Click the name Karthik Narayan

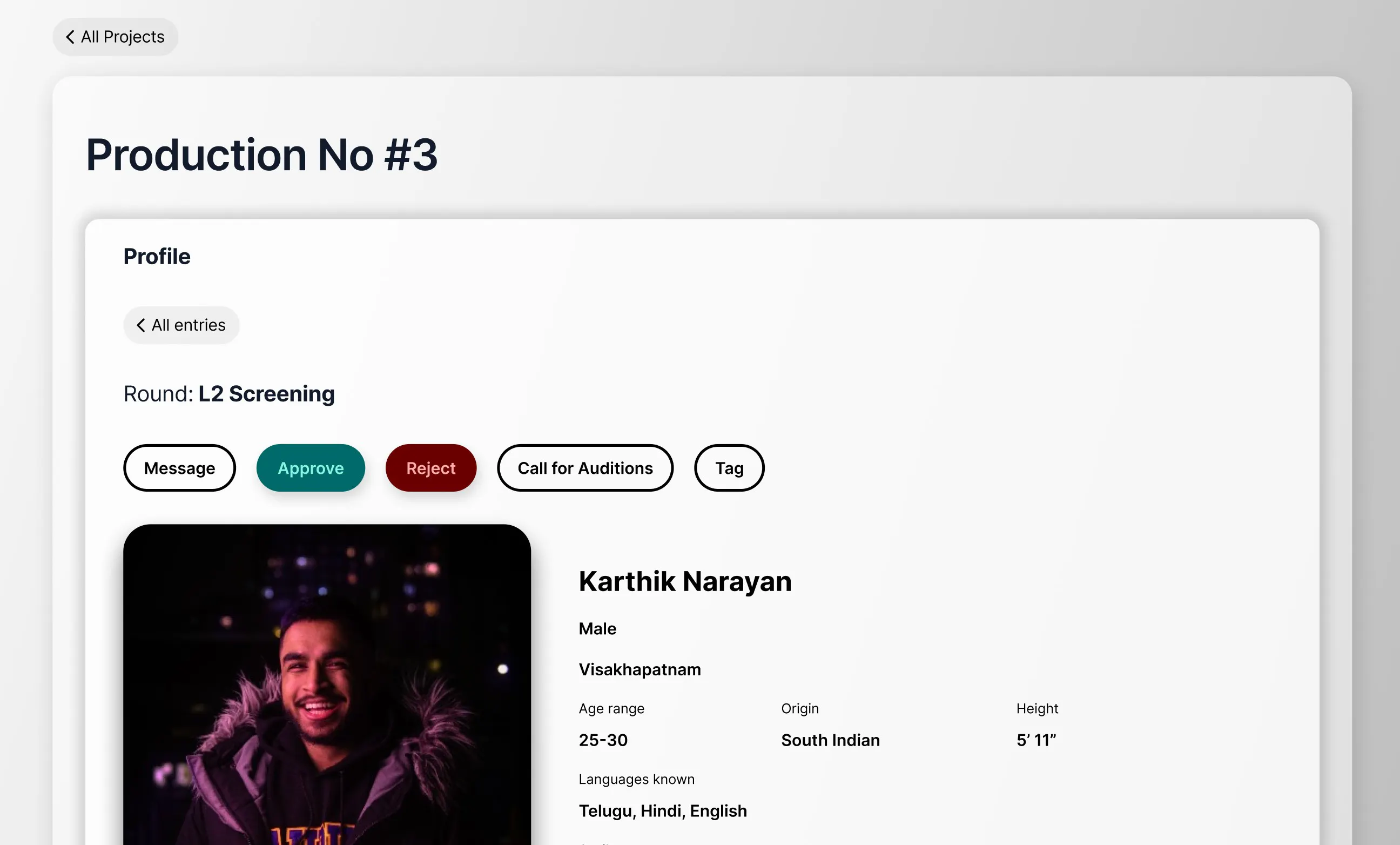tap(685, 581)
